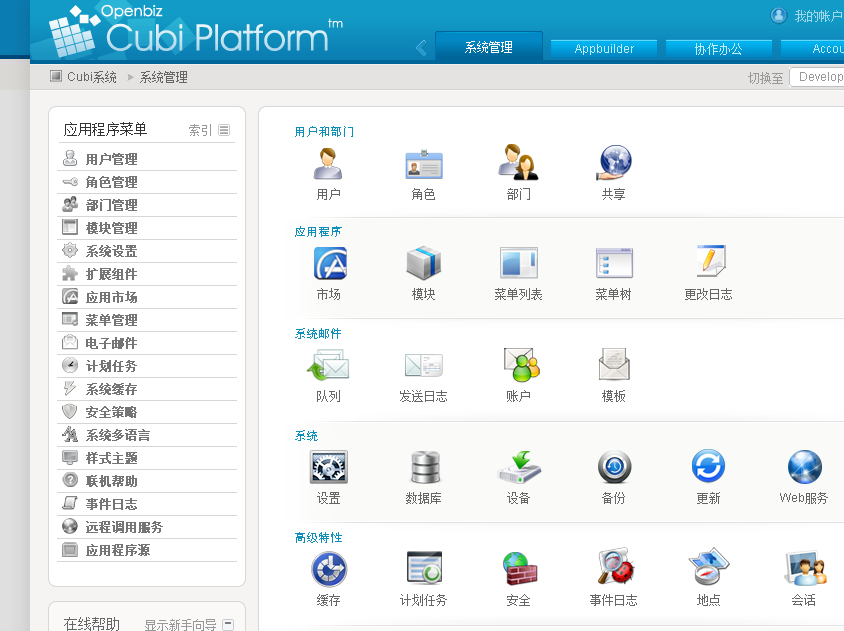
Task: Open the 地点 (Location) compass icon
Action: 708,566
